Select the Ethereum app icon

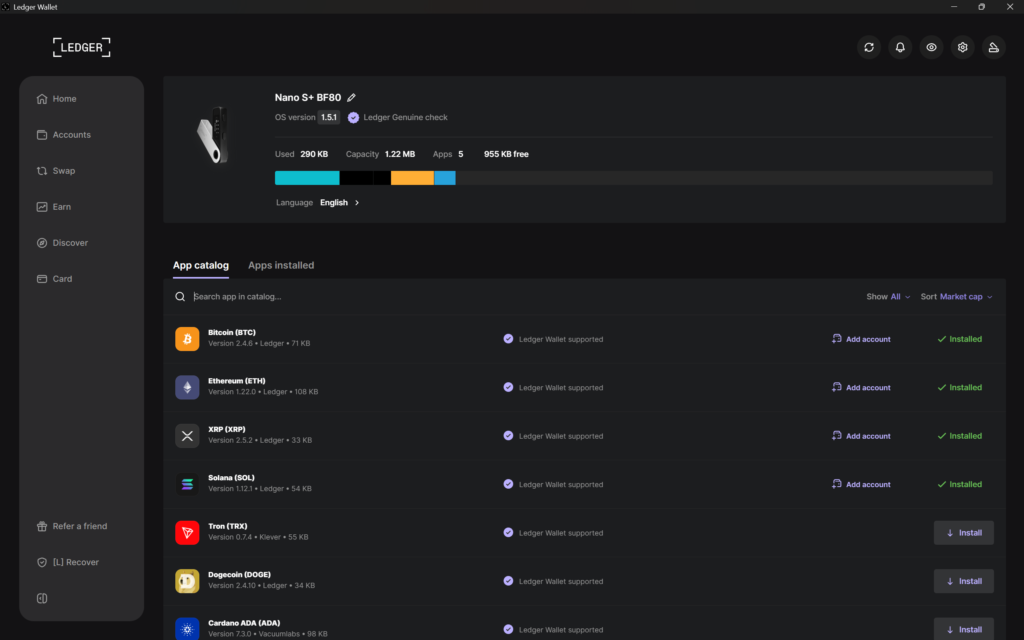point(187,387)
